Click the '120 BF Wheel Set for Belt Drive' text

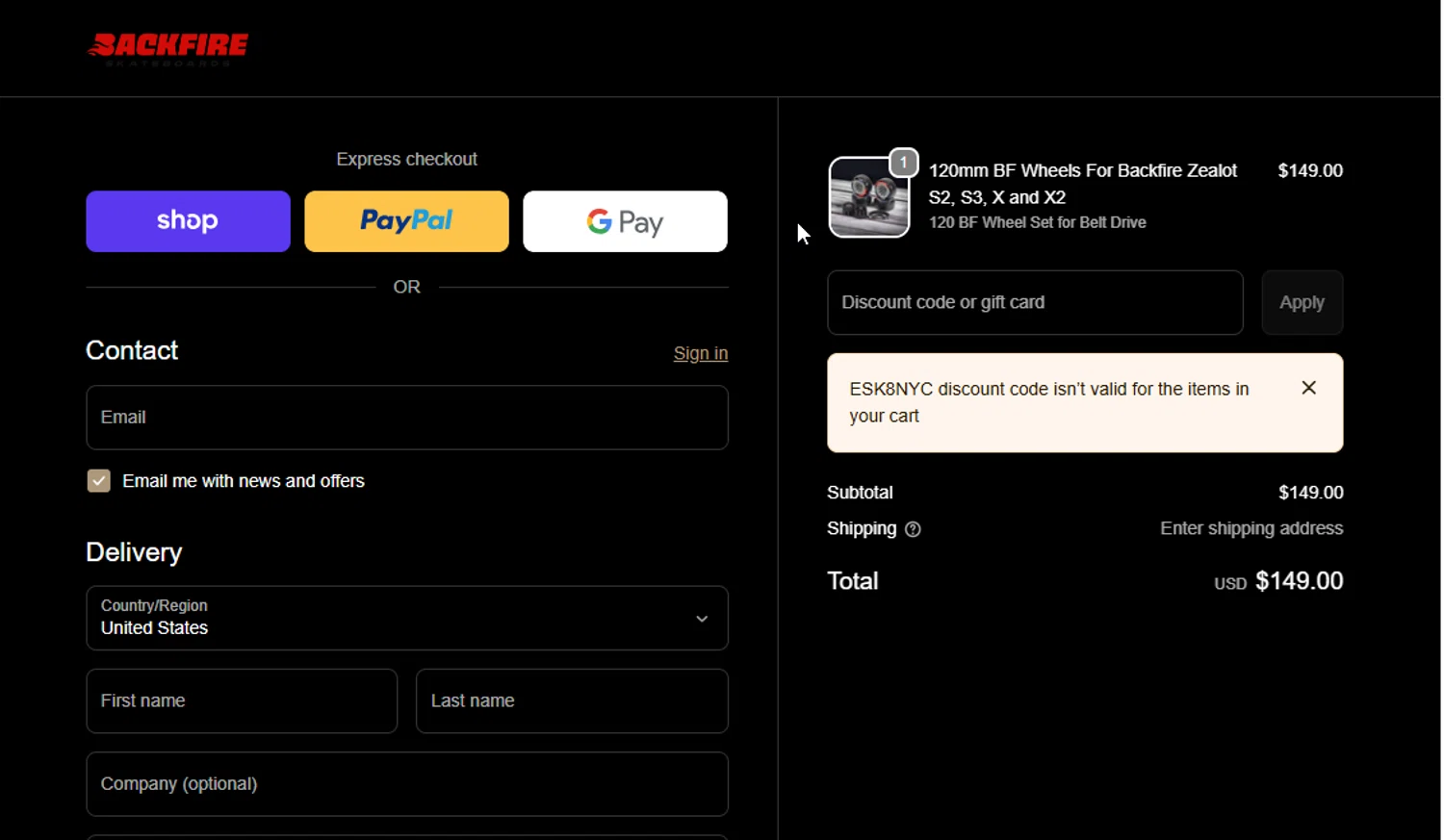(1037, 222)
